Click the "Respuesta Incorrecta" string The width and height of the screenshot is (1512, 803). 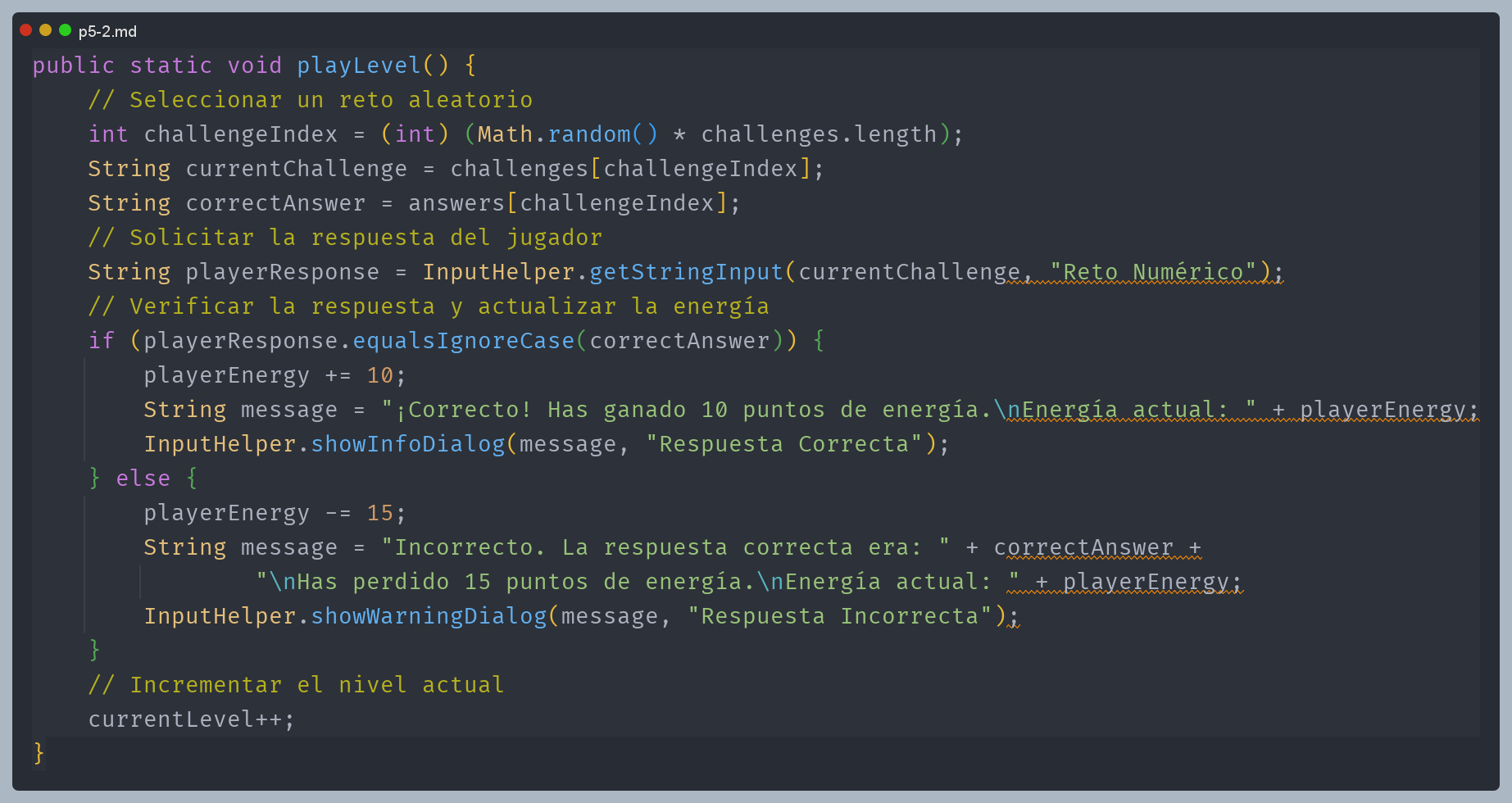pos(840,616)
